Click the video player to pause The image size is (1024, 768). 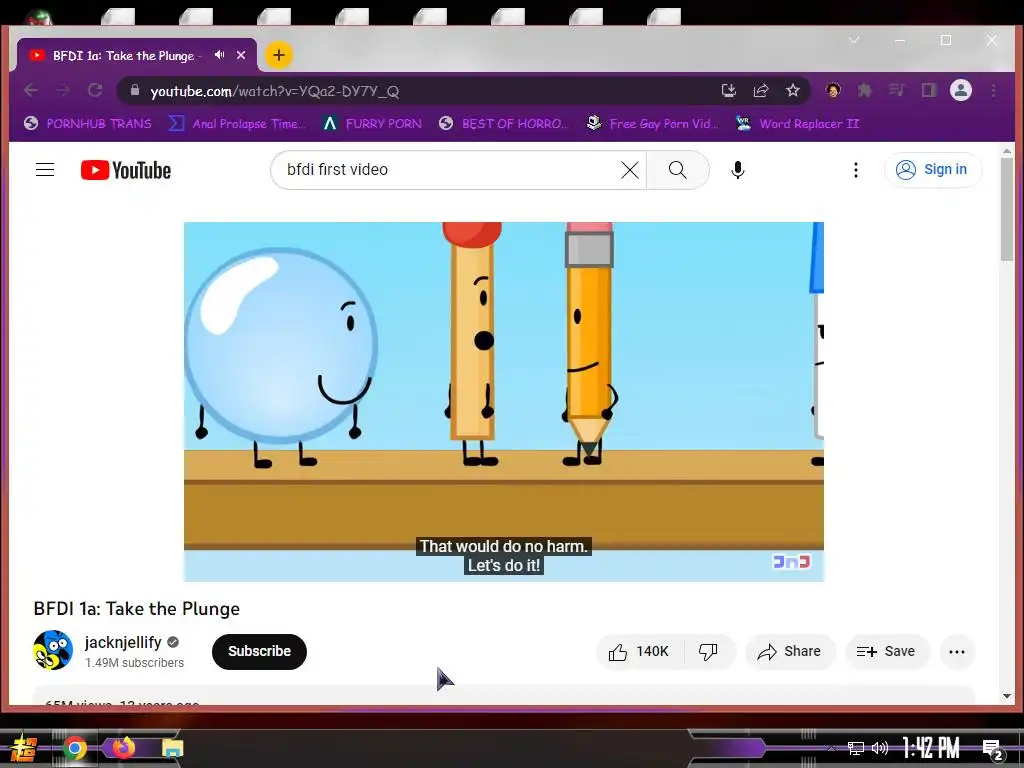[504, 401]
